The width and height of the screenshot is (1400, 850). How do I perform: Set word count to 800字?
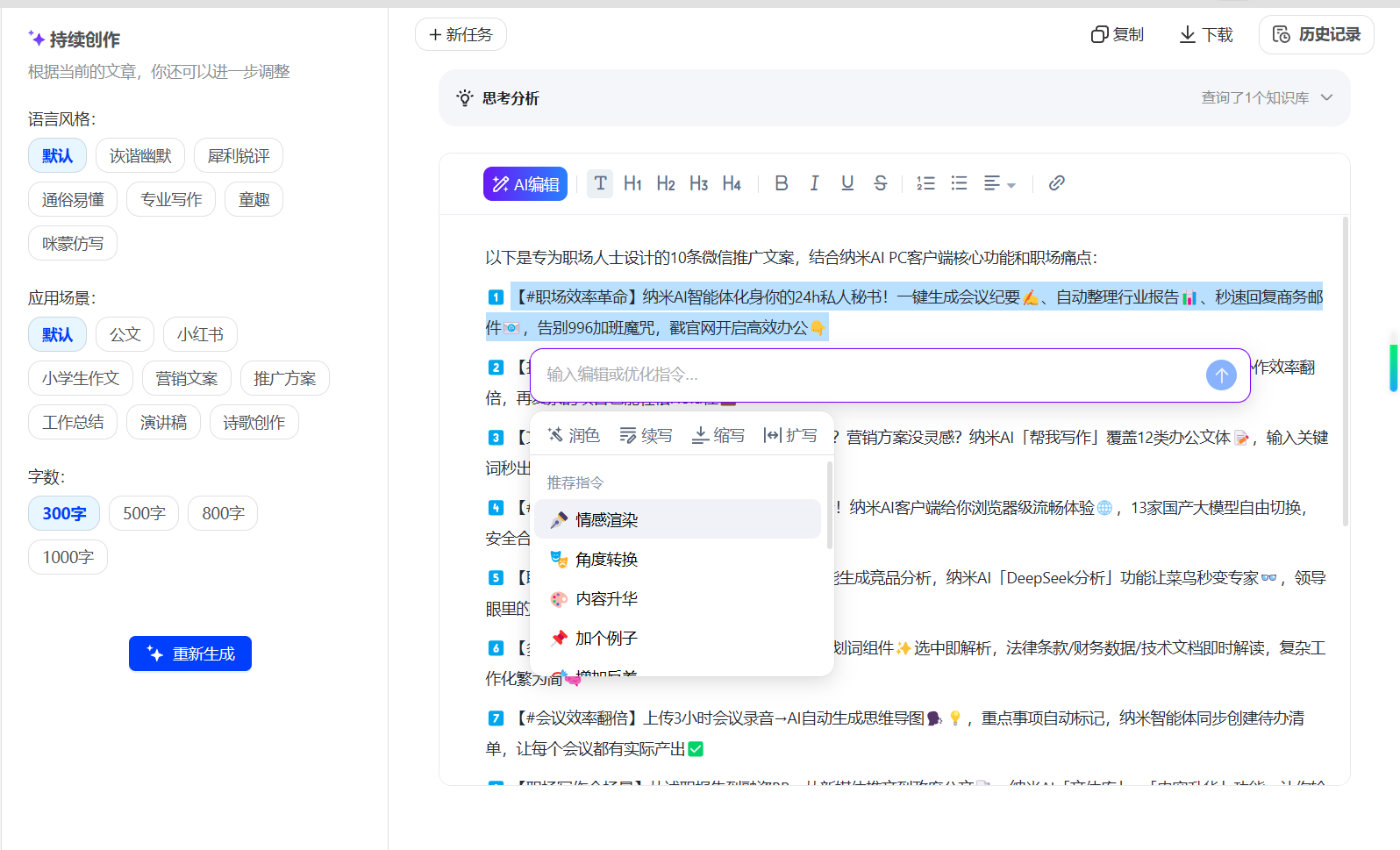pyautogui.click(x=223, y=514)
